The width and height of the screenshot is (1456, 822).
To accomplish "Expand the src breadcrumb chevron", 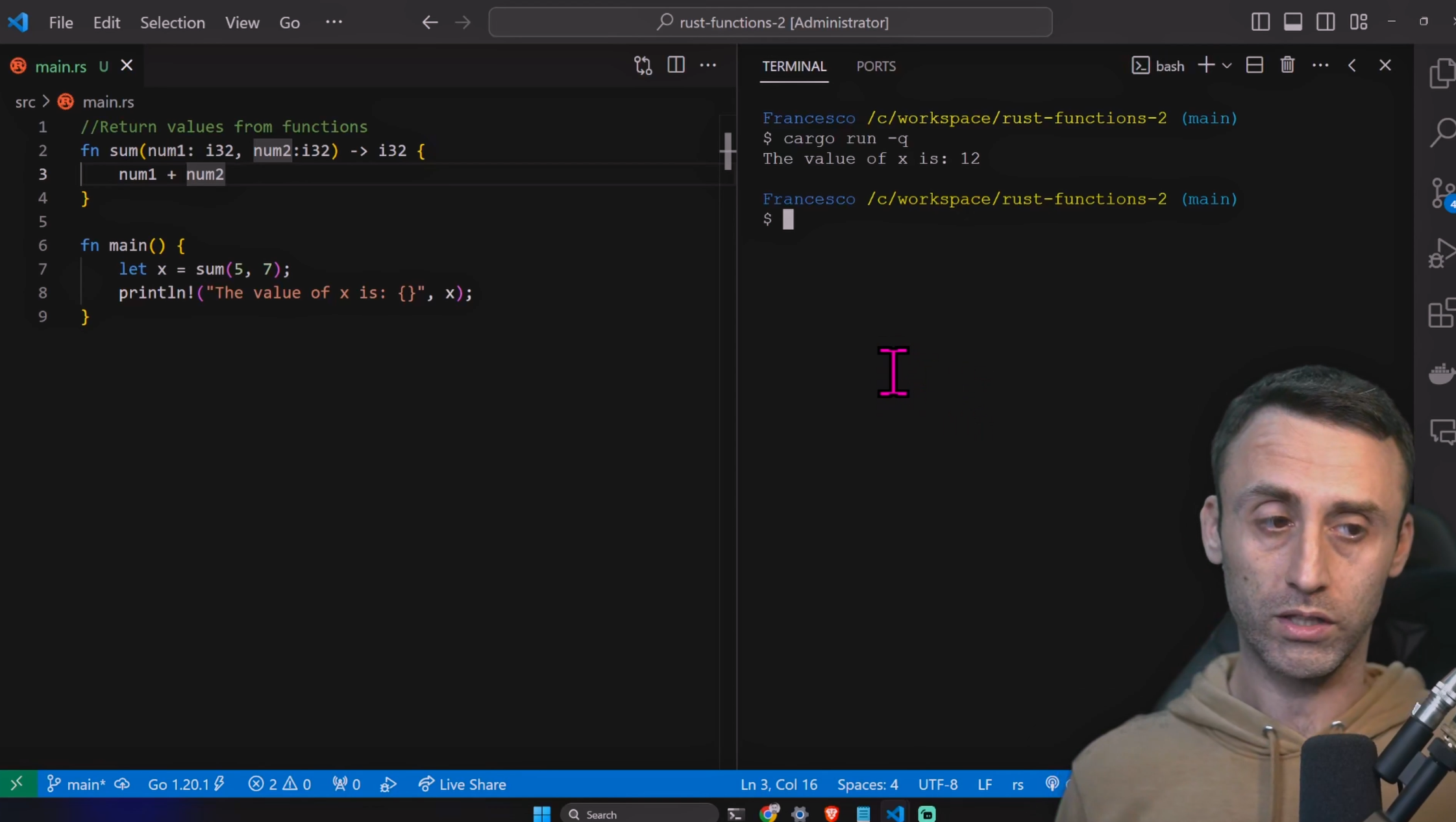I will 45,102.
